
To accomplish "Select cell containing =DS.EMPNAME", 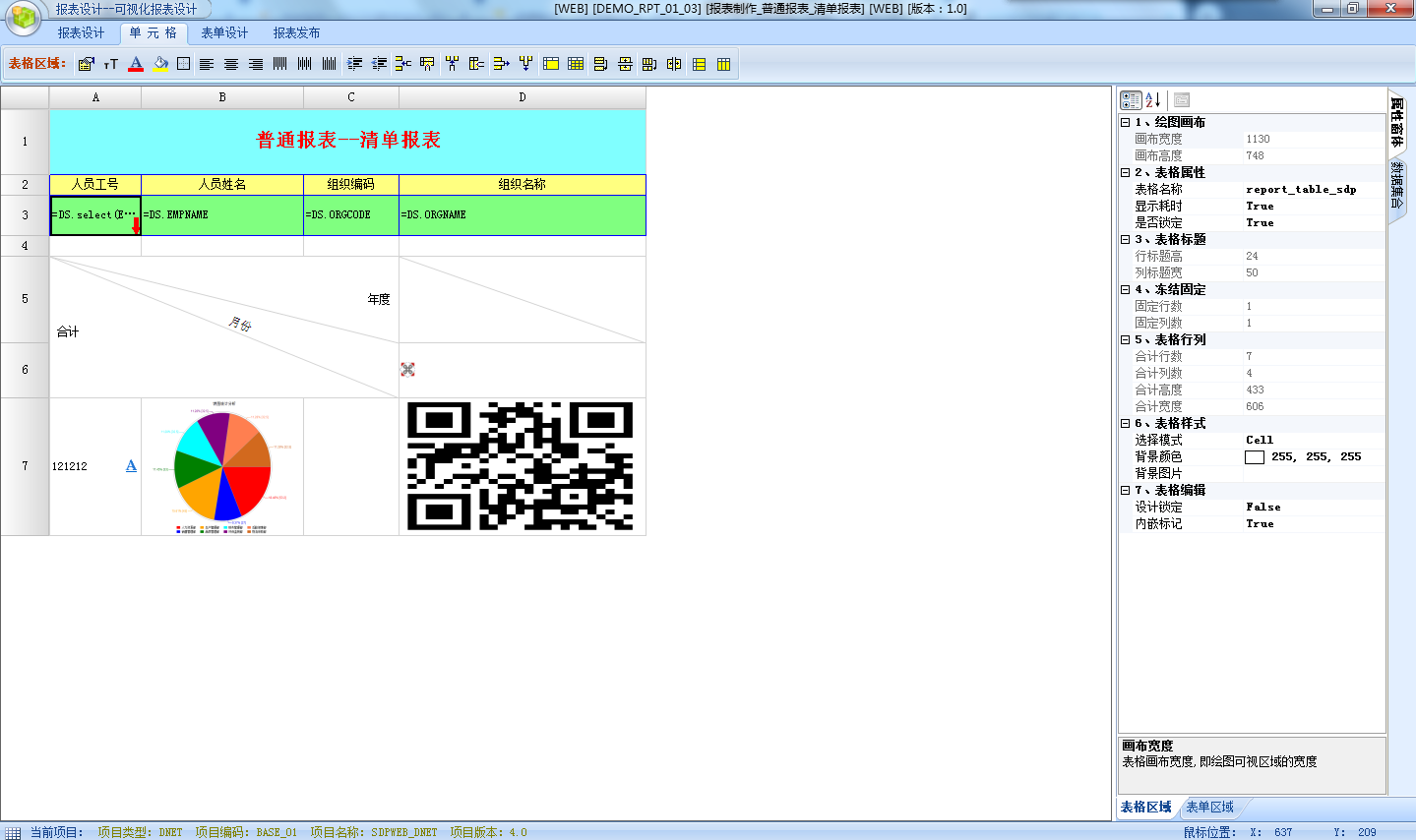I will coord(222,214).
